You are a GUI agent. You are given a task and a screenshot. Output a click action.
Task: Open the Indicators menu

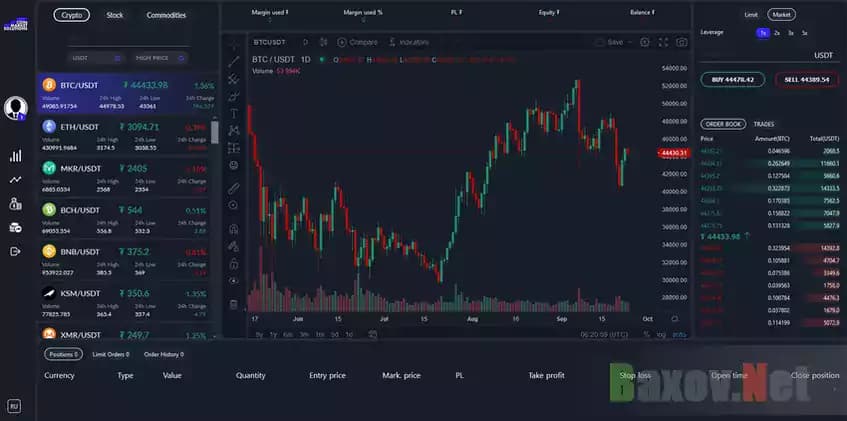click(x=408, y=42)
